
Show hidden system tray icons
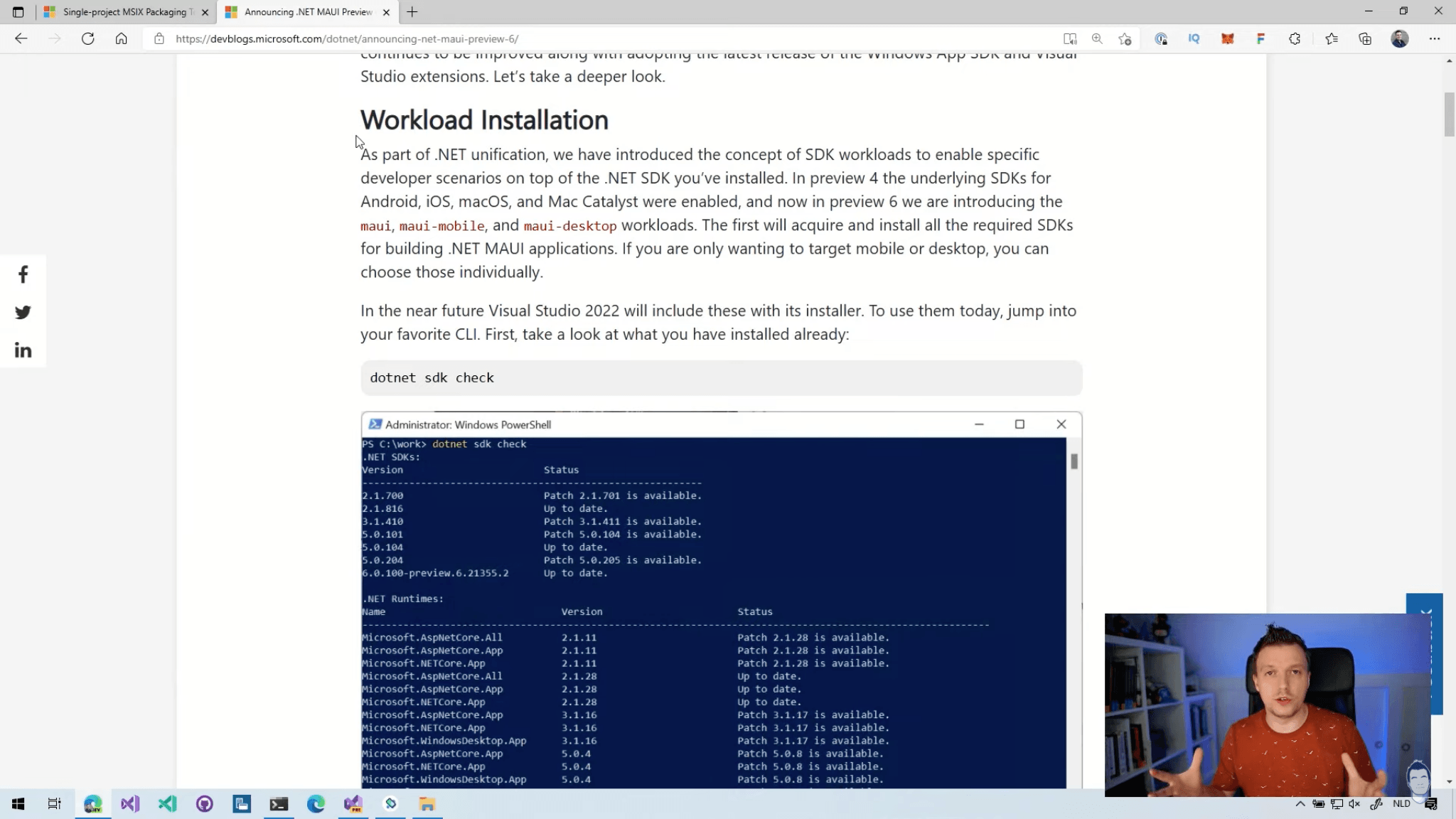tap(1300, 804)
